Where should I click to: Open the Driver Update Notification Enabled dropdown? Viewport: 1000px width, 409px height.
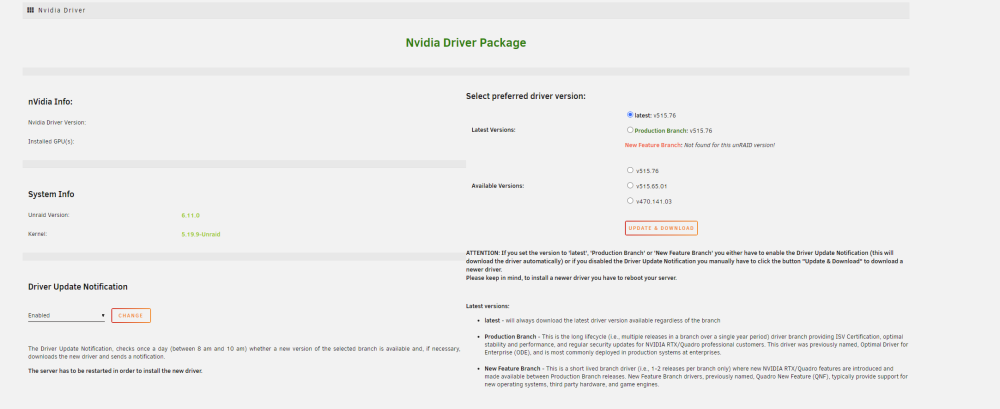(66, 315)
